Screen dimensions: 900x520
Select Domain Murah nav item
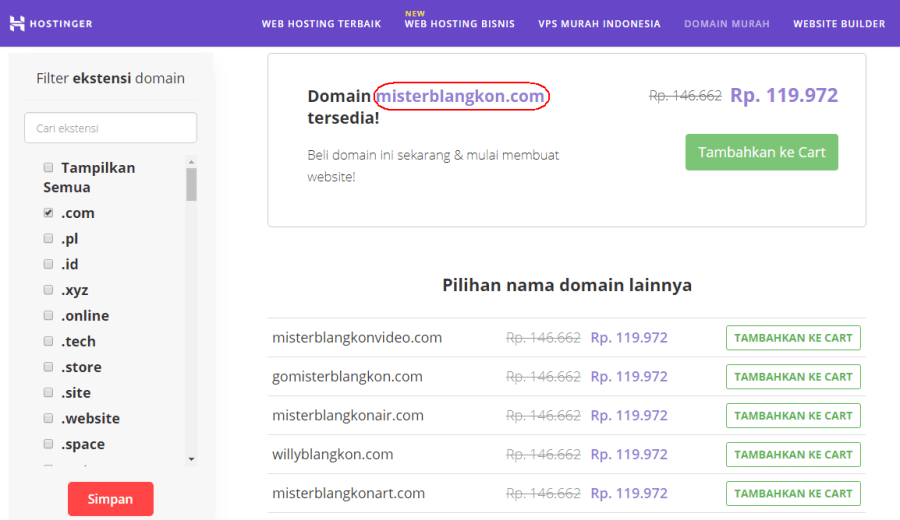coord(727,24)
